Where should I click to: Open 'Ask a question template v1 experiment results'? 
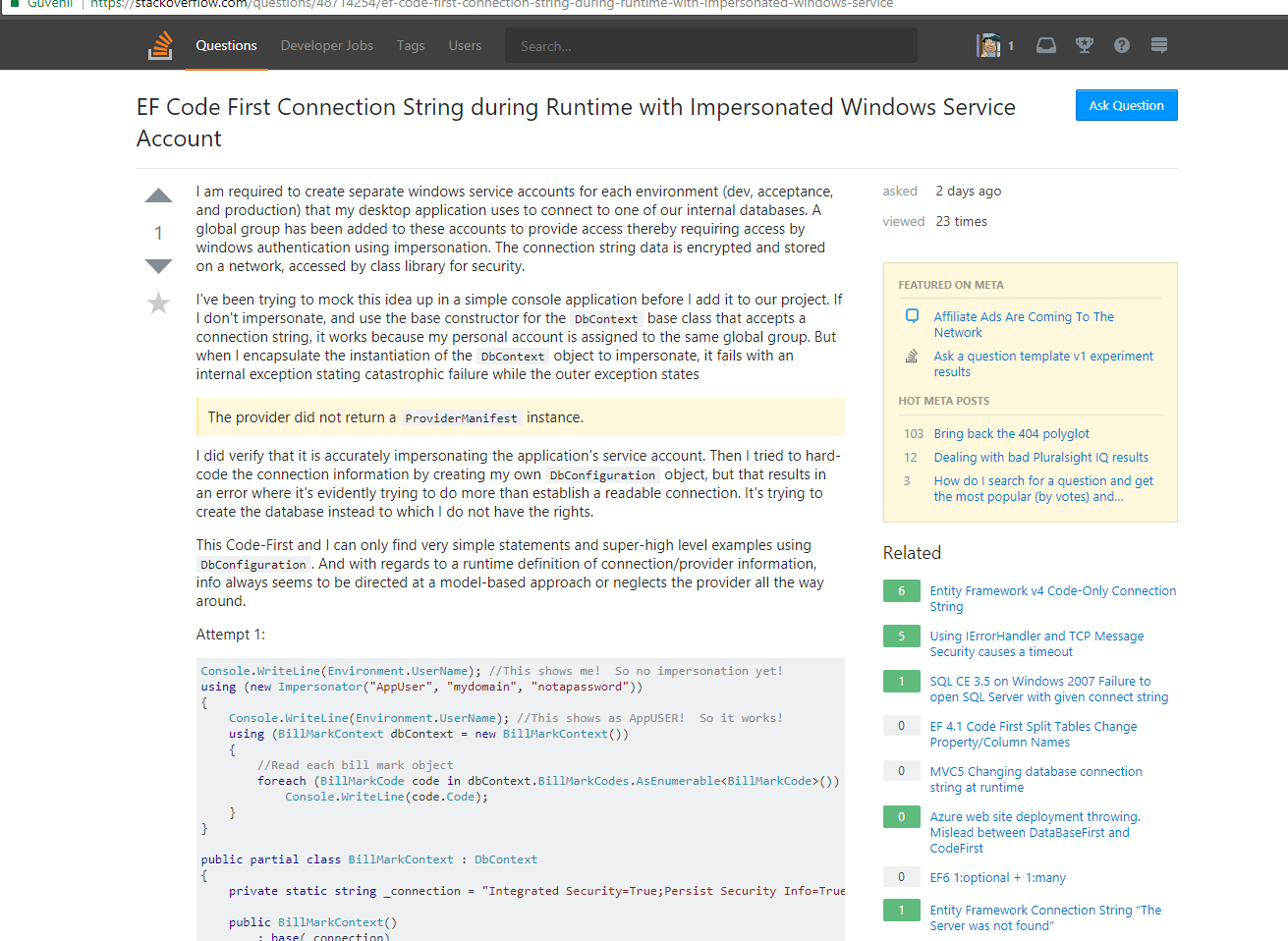point(1043,363)
